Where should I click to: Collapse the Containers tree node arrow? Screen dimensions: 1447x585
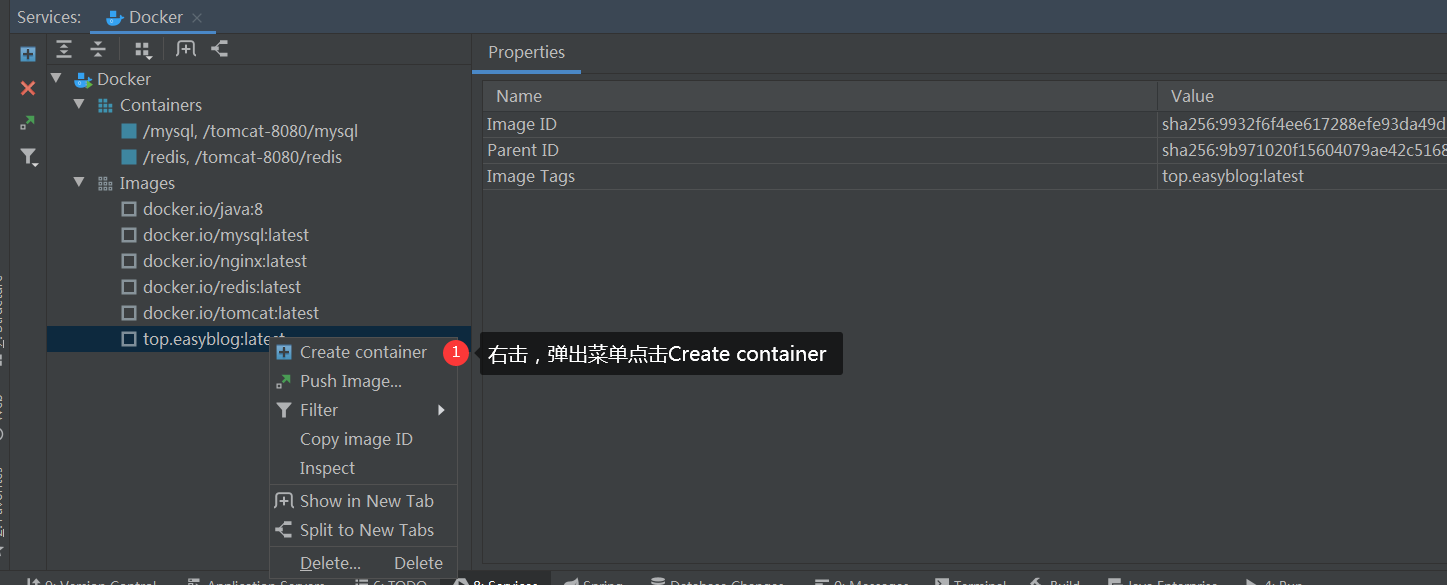[79, 104]
